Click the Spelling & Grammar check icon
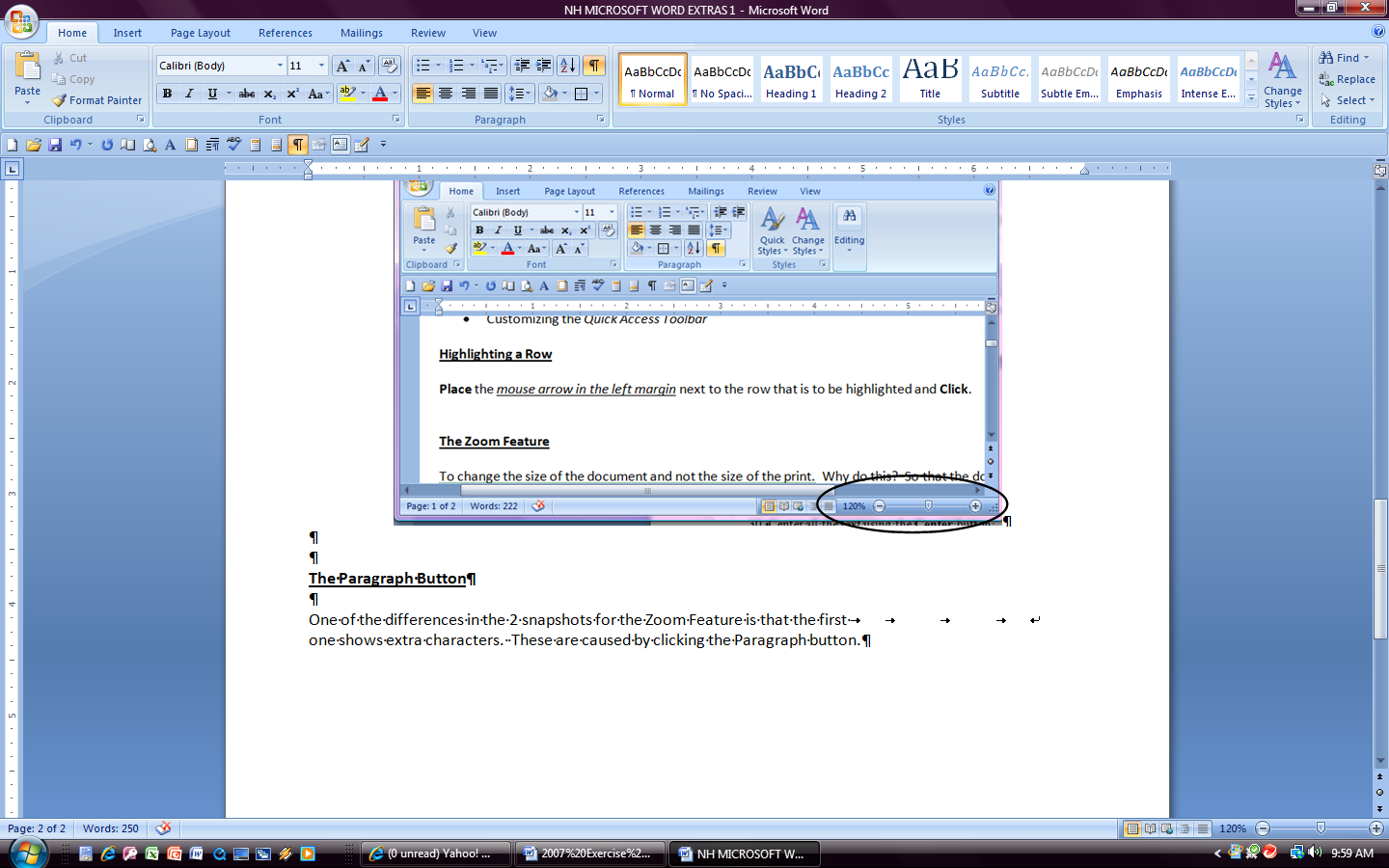Image resolution: width=1389 pixels, height=868 pixels. [x=233, y=145]
